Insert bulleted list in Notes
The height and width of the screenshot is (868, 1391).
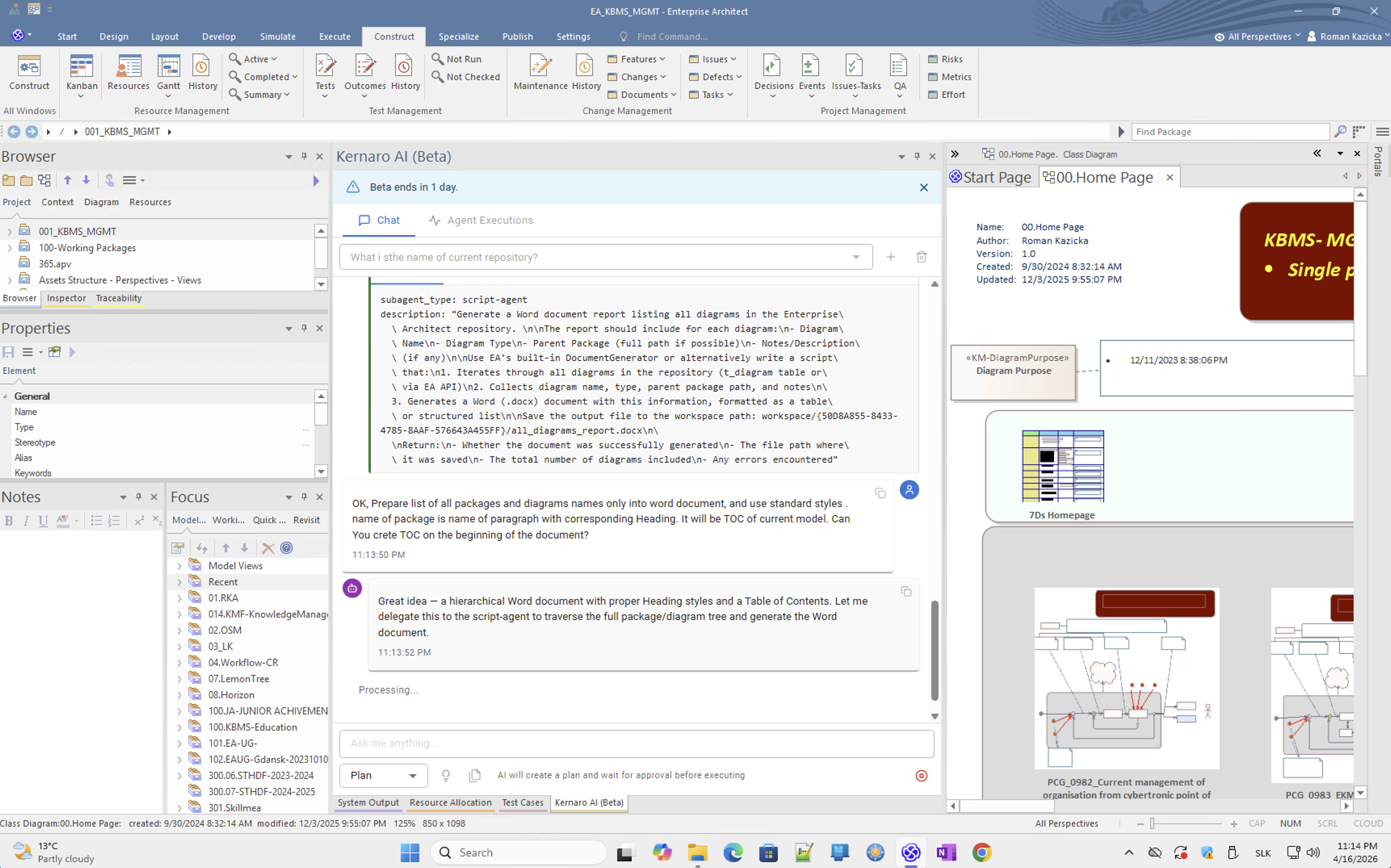click(x=97, y=521)
